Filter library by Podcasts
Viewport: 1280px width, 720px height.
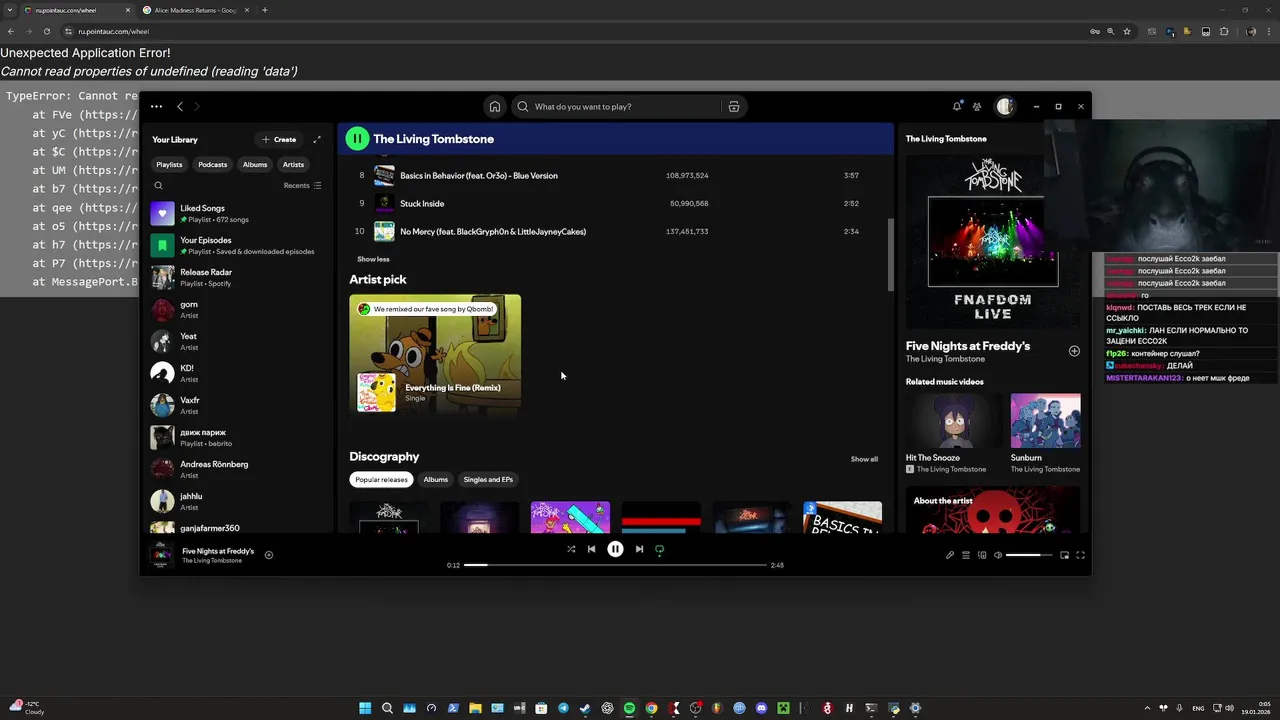pos(212,164)
